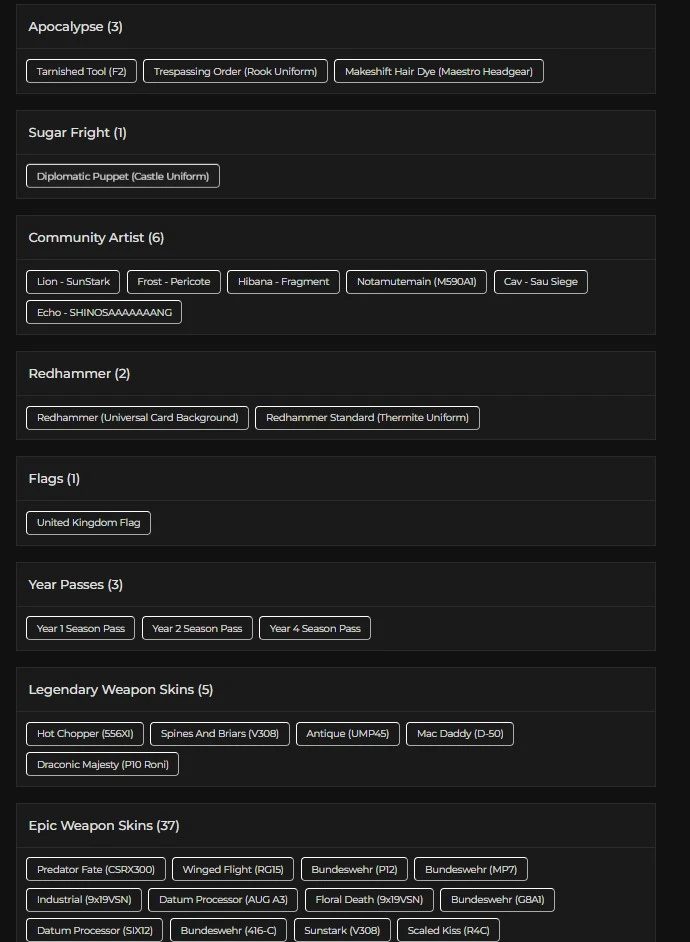
Task: Select Hot Chopper (556XI) skin tag
Action: [85, 734]
